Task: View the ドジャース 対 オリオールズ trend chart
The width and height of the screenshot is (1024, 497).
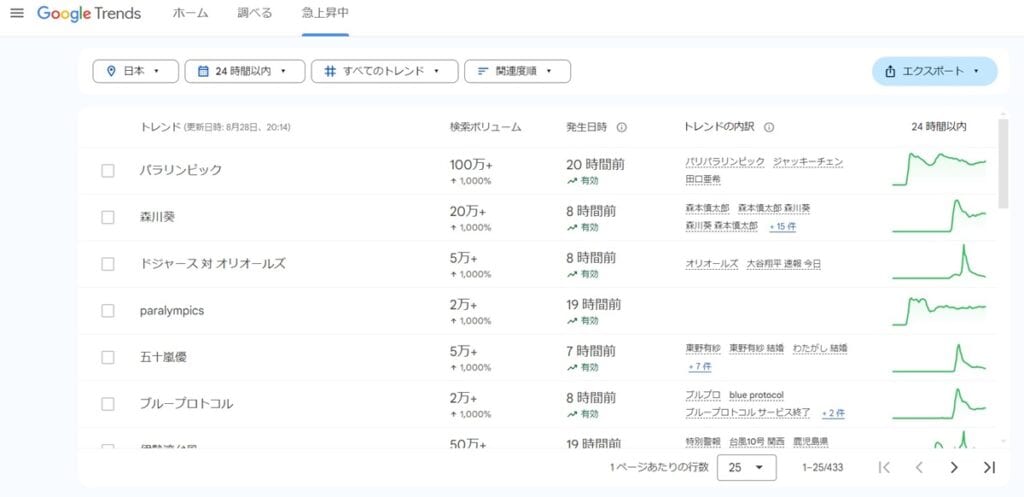Action: (x=938, y=263)
